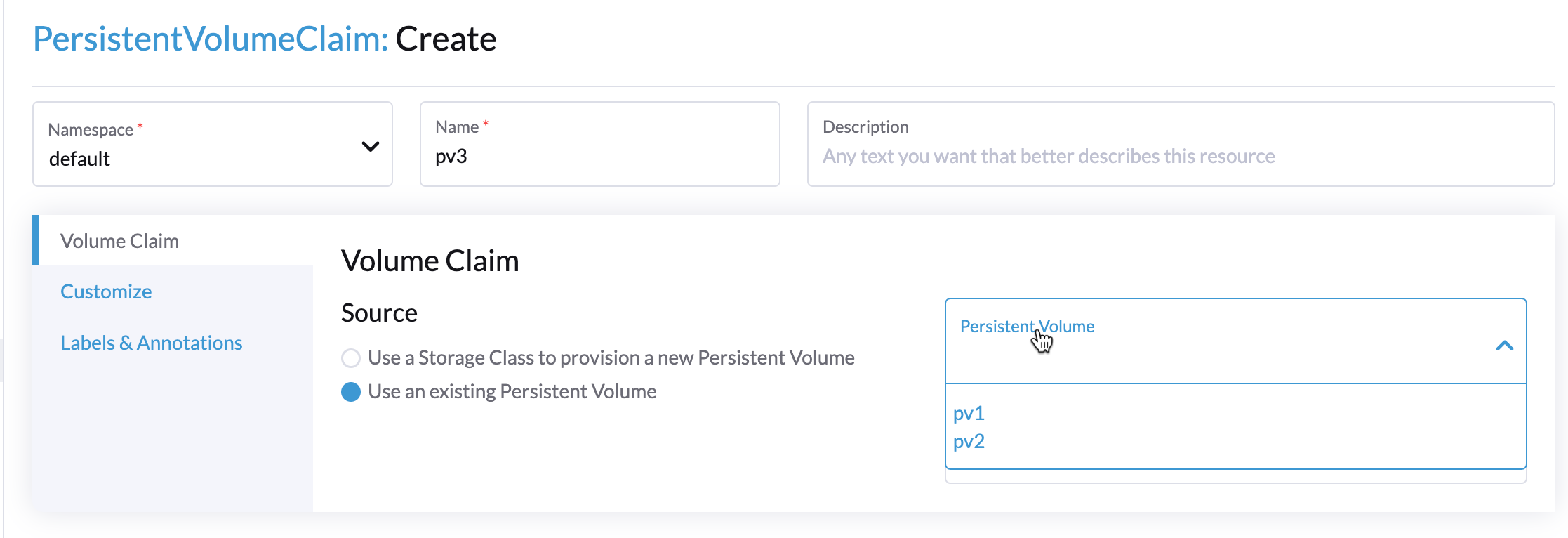The height and width of the screenshot is (538, 1568).
Task: Choose pv1 from the volume list
Action: tap(969, 414)
